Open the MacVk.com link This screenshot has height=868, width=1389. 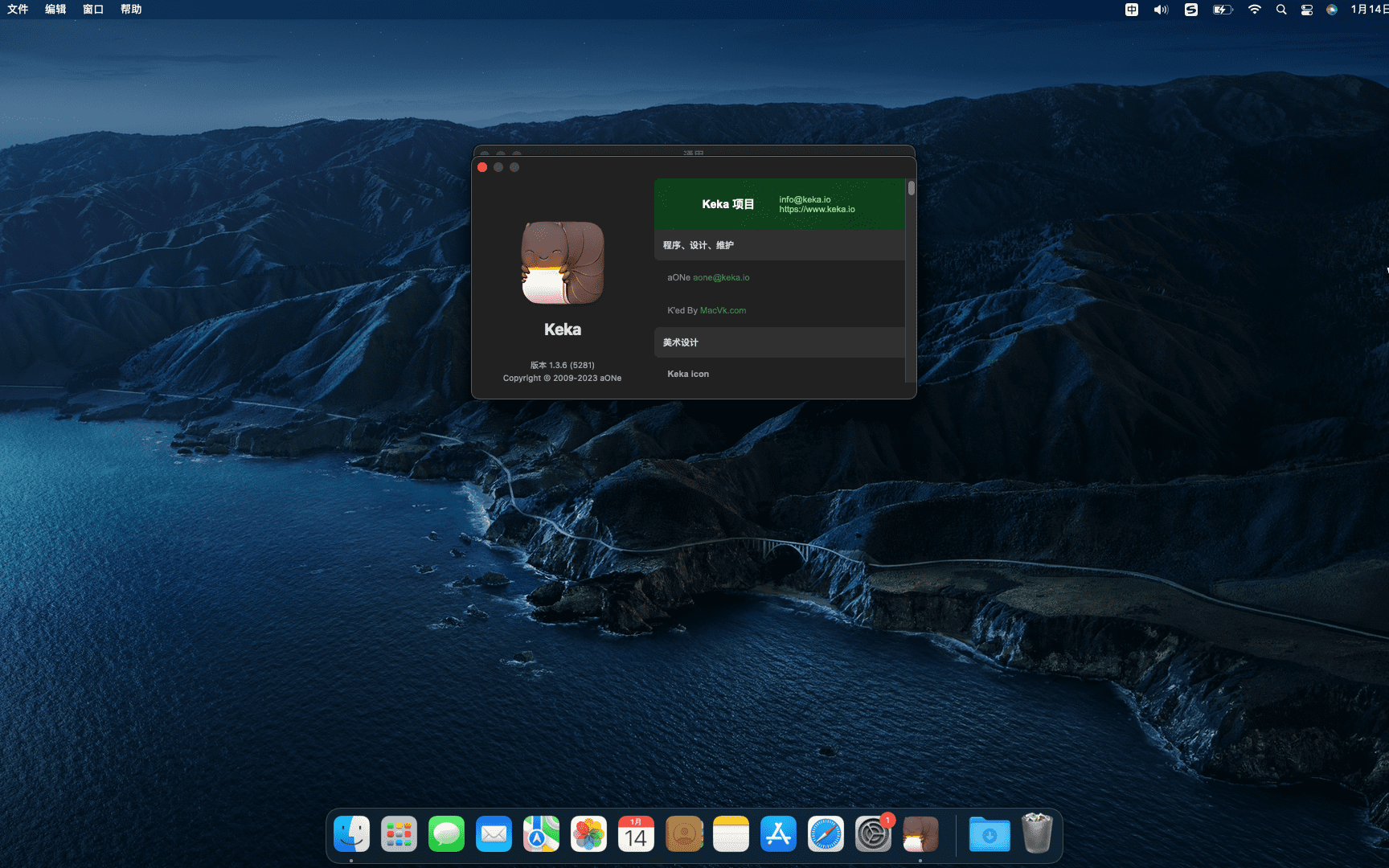[723, 310]
